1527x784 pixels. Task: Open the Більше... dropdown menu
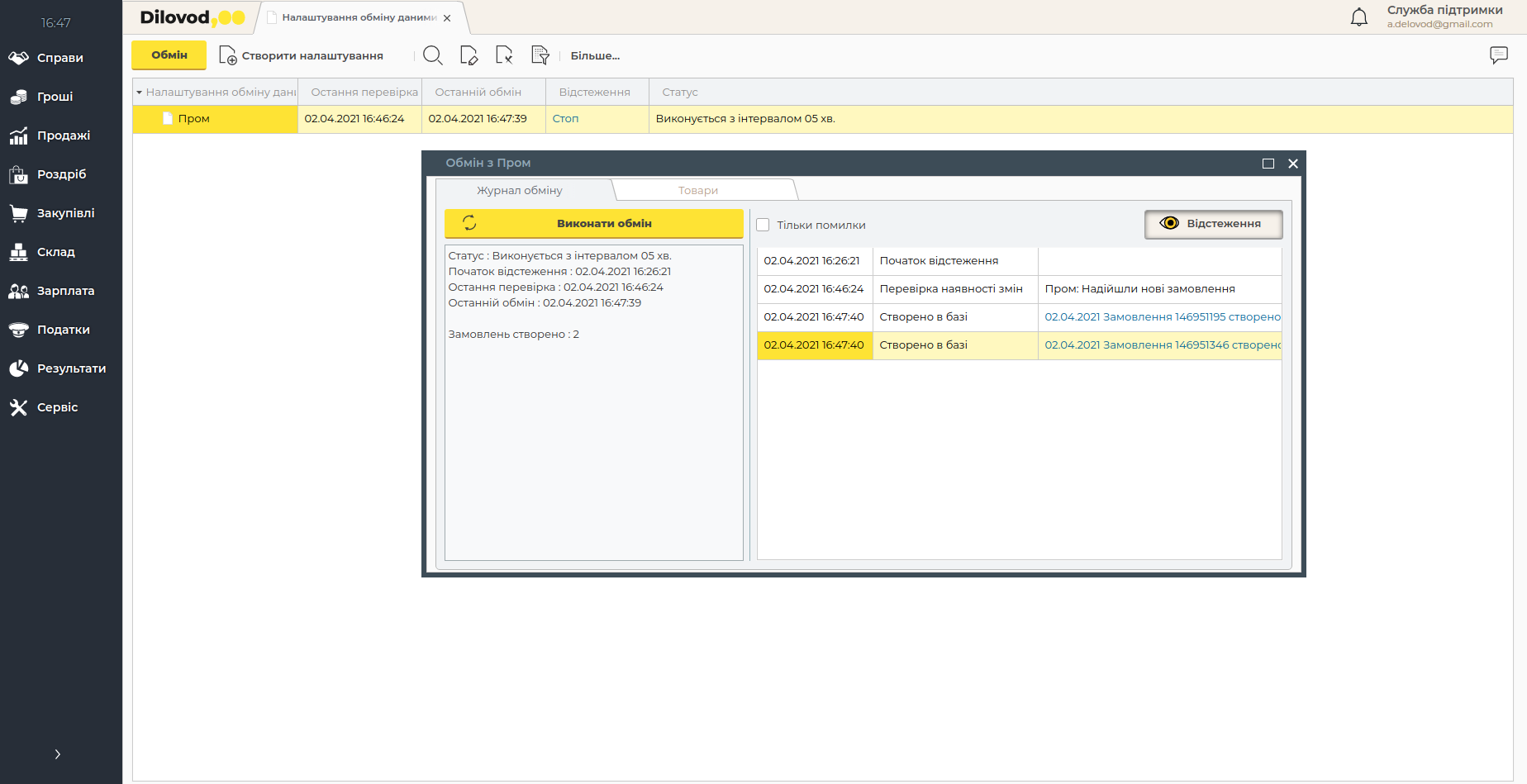pos(595,56)
